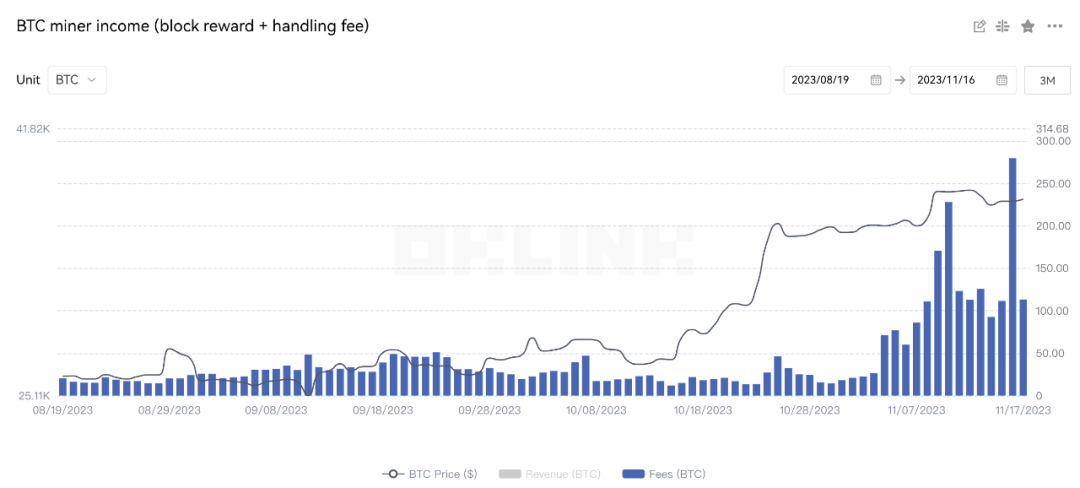Expand unit dropdown chevron arrow
The image size is (1080, 488).
[92, 80]
